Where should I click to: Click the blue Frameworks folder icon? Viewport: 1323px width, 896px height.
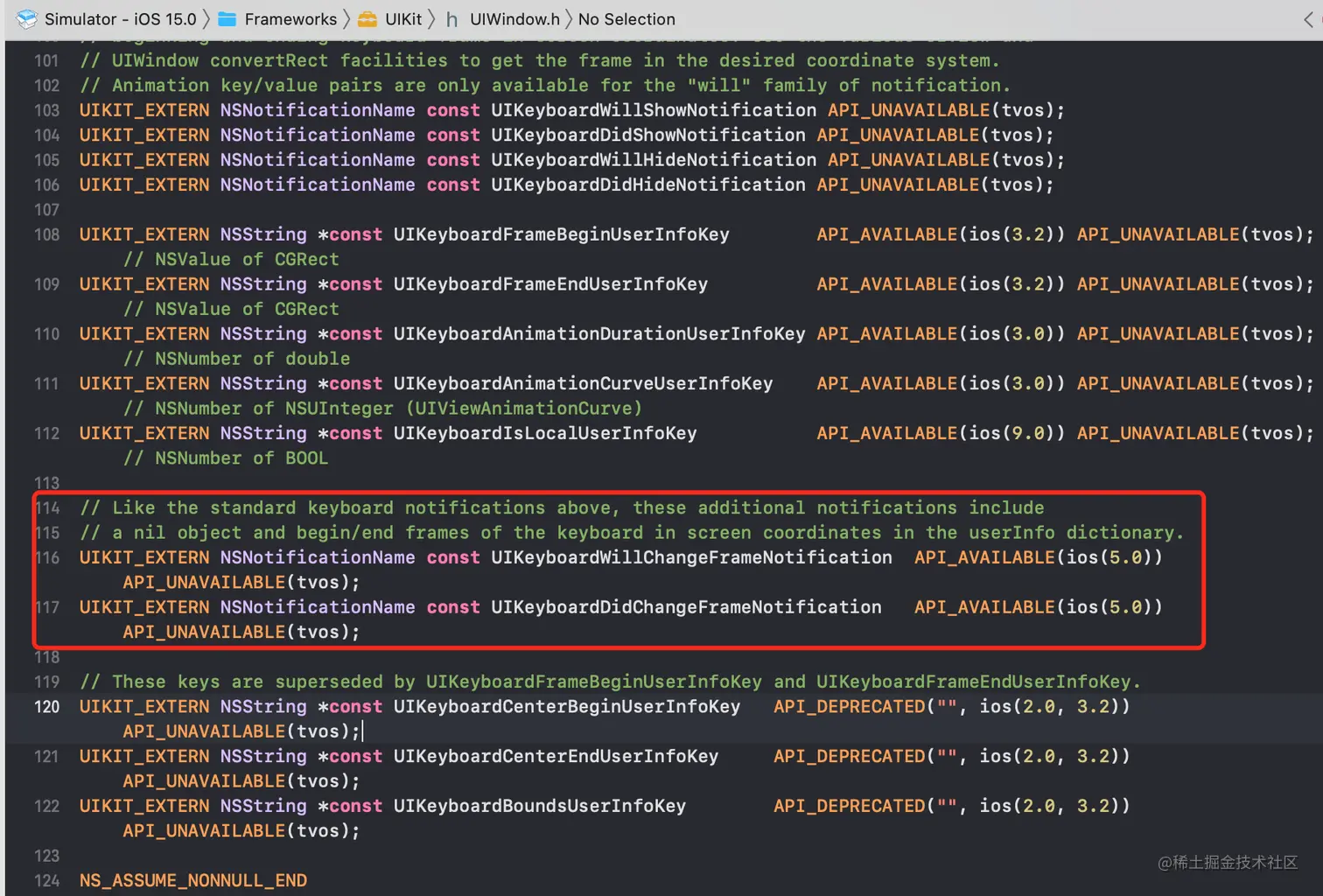pos(227,18)
